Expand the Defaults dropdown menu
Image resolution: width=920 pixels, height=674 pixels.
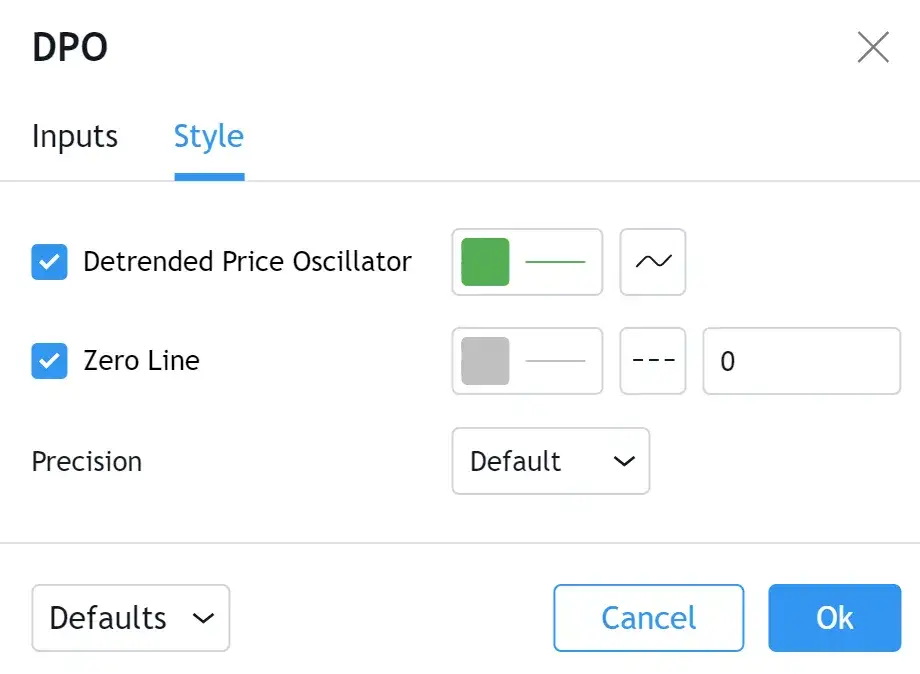coord(130,618)
